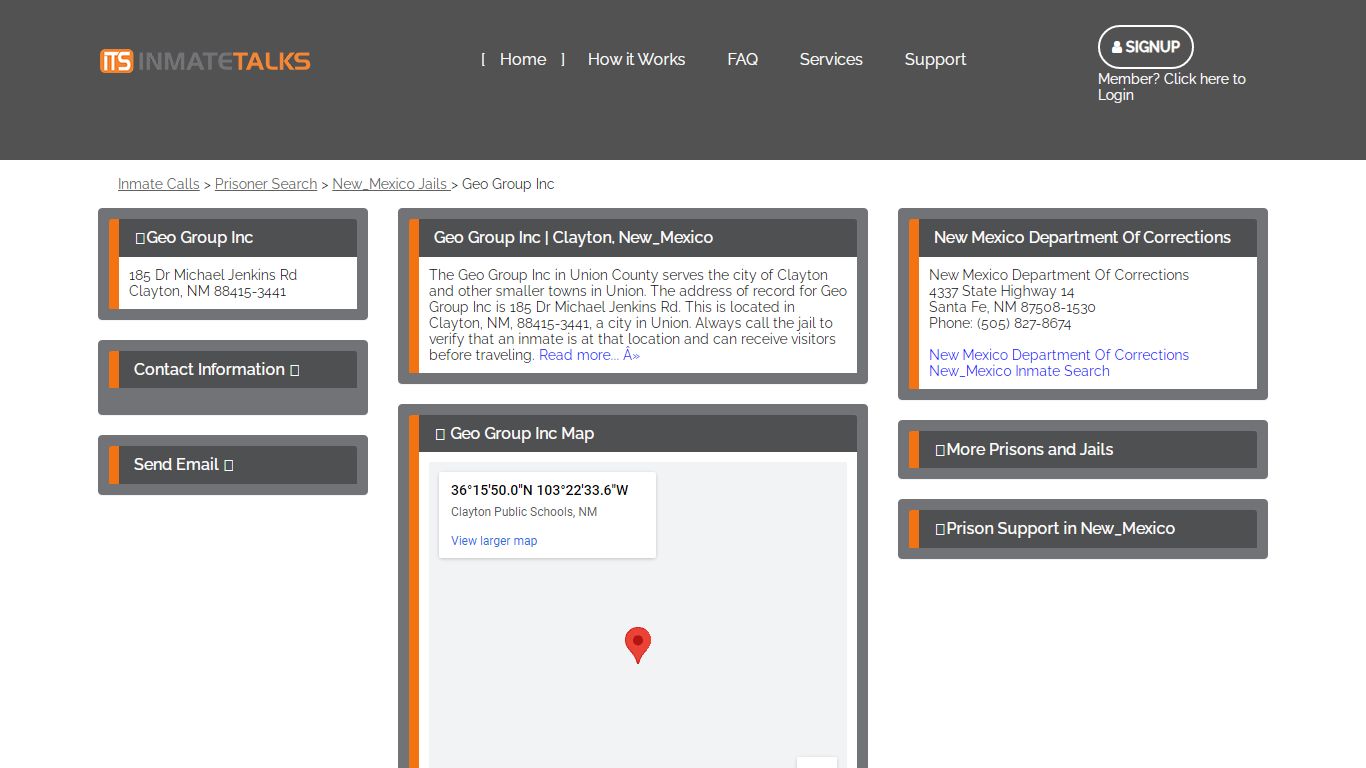Click the map coordinates text

(540, 490)
